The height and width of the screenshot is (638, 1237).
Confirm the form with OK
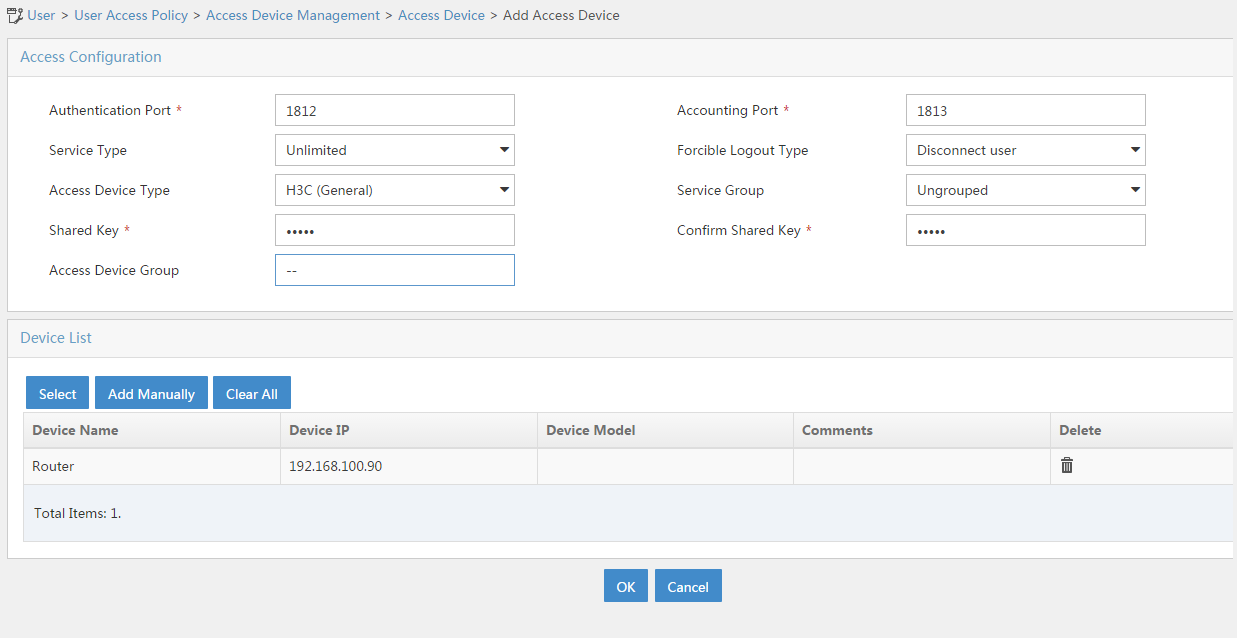click(x=625, y=585)
